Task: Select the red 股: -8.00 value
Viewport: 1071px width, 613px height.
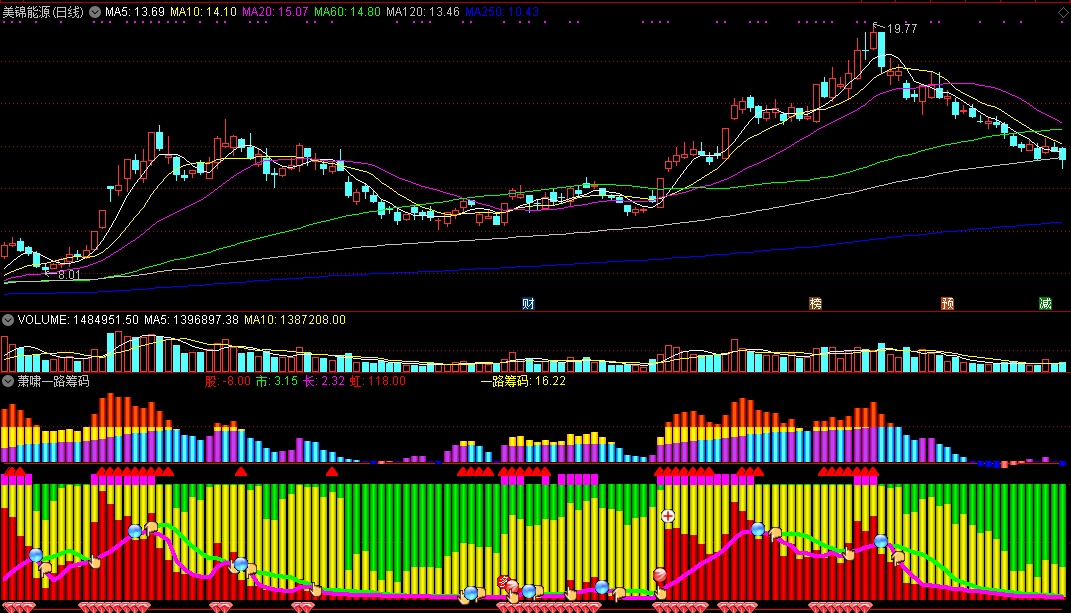Action: coord(227,381)
